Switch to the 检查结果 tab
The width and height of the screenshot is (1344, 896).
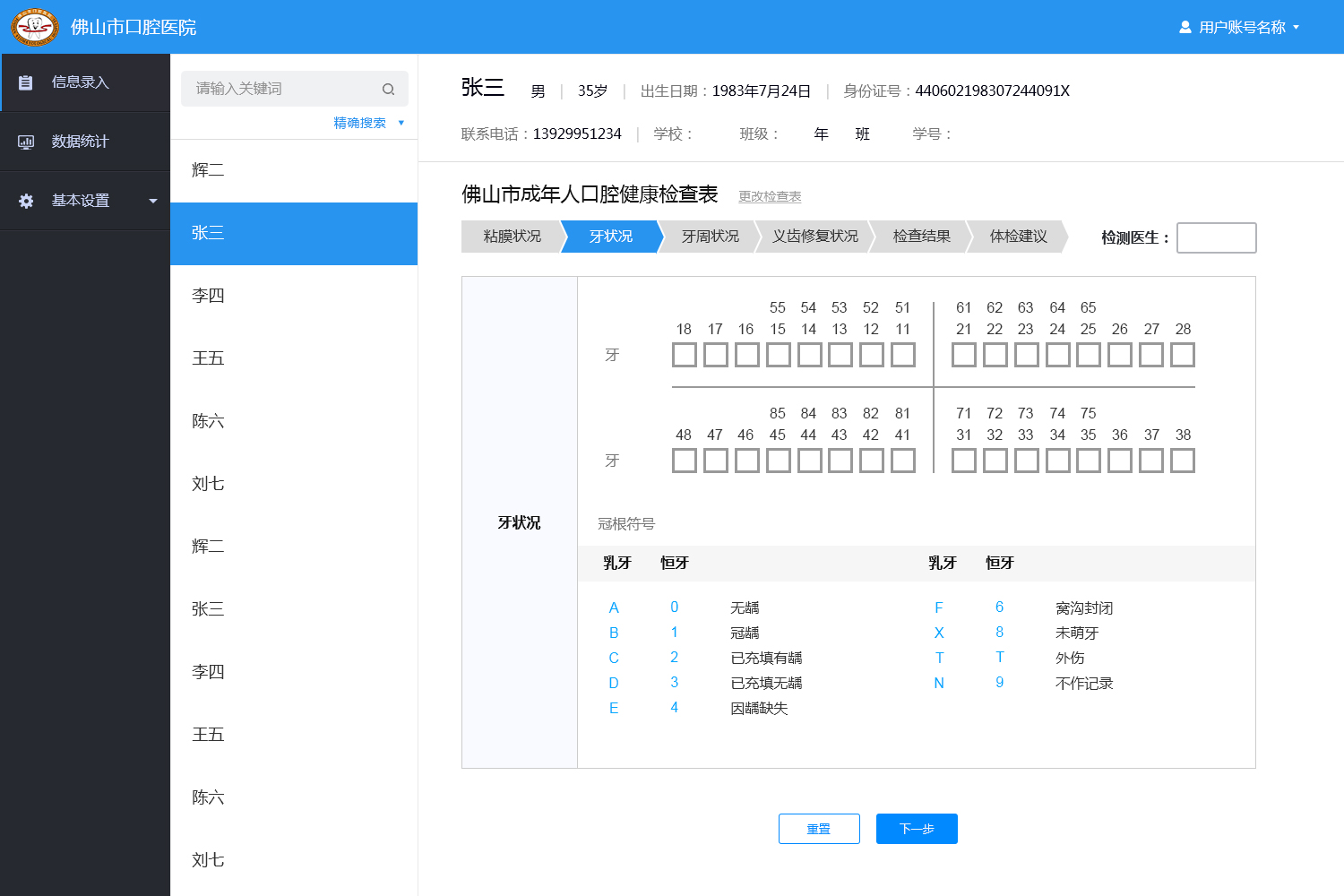coord(921,237)
